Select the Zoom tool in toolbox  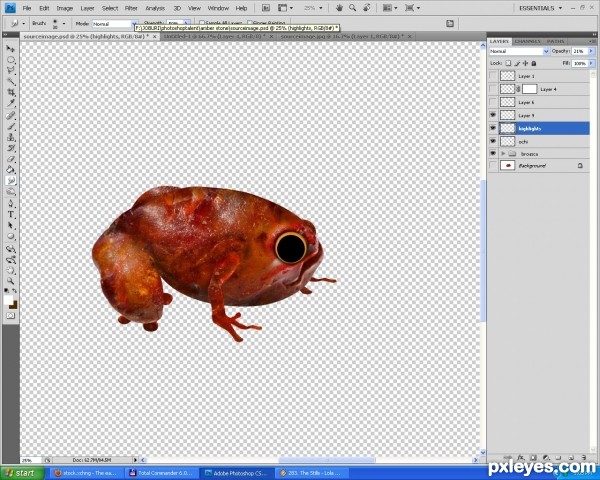[11, 281]
